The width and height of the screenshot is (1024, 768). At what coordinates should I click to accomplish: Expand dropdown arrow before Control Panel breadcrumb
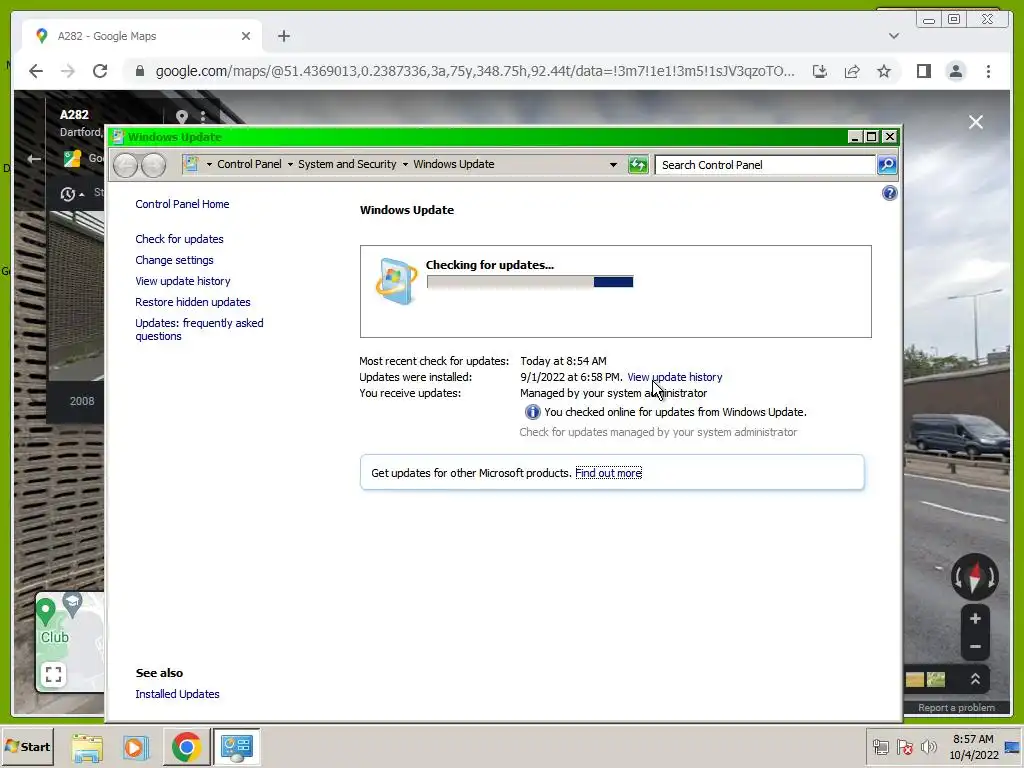[209, 165]
